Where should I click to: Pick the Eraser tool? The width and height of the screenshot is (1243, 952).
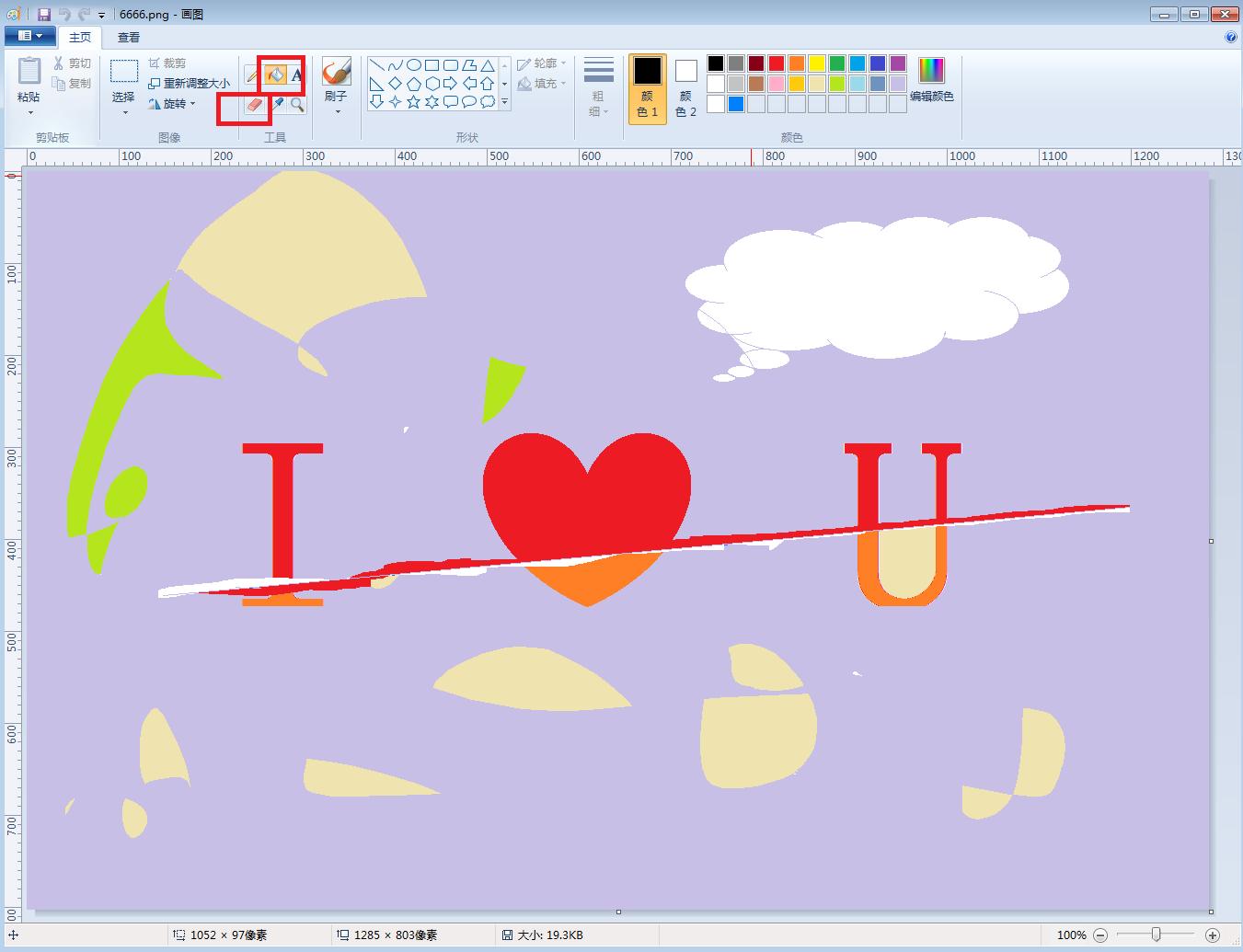(x=254, y=105)
